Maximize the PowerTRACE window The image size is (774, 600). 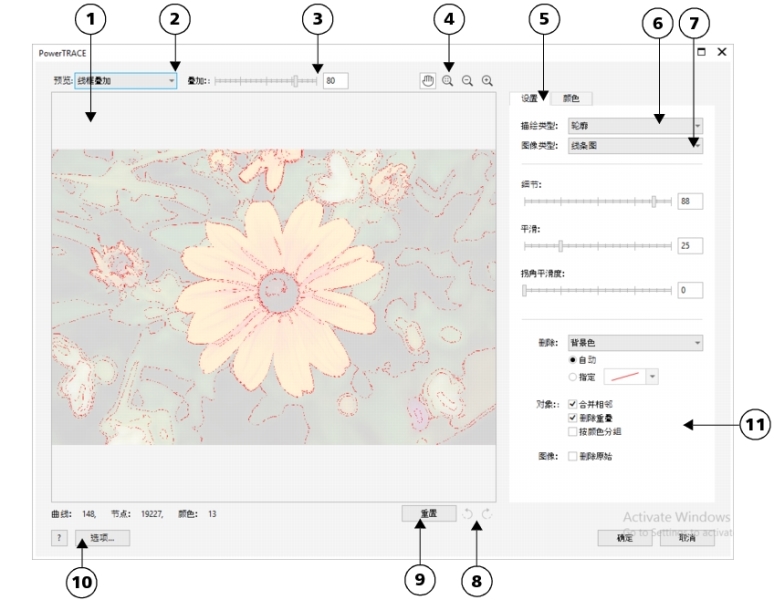coord(702,52)
